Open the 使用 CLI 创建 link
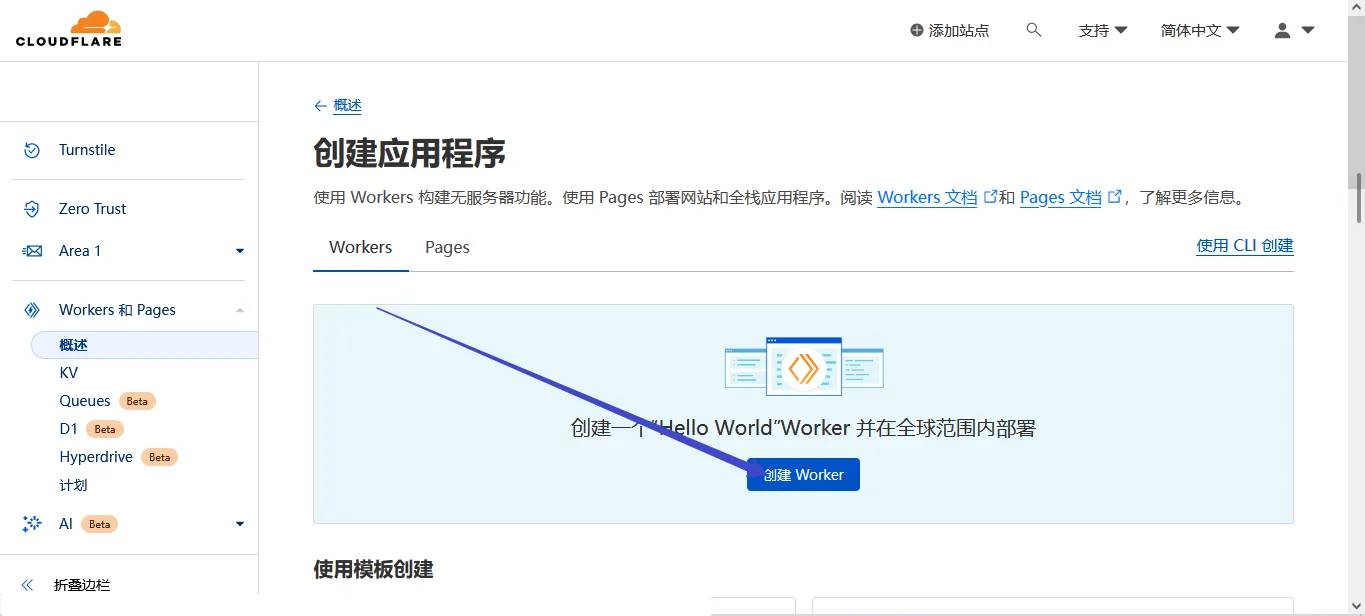Screen dimensions: 1365x616 click(1244, 245)
